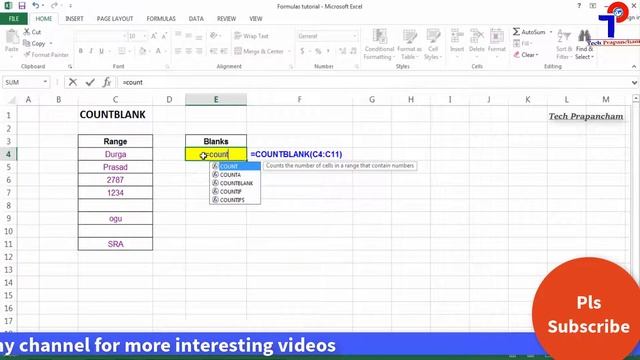Select COUNT in the autocomplete list
This screenshot has height=360, width=640.
click(x=235, y=167)
